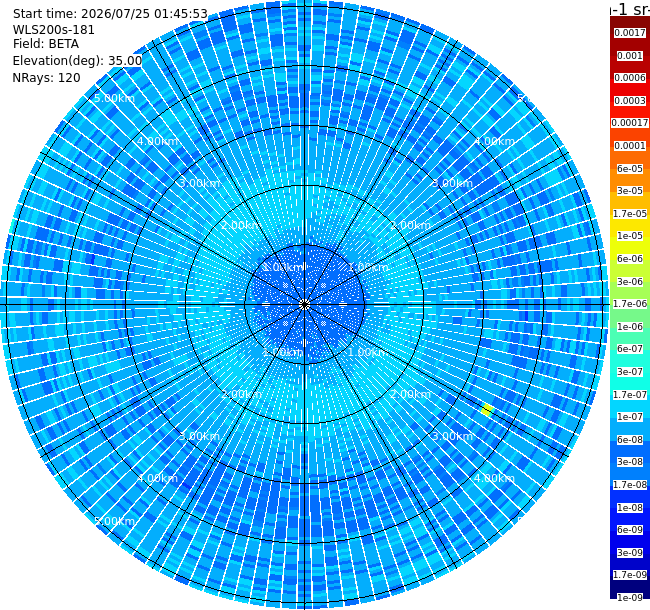Click the center origin of the polar plot
650x610 pixels.
[x=305, y=305]
